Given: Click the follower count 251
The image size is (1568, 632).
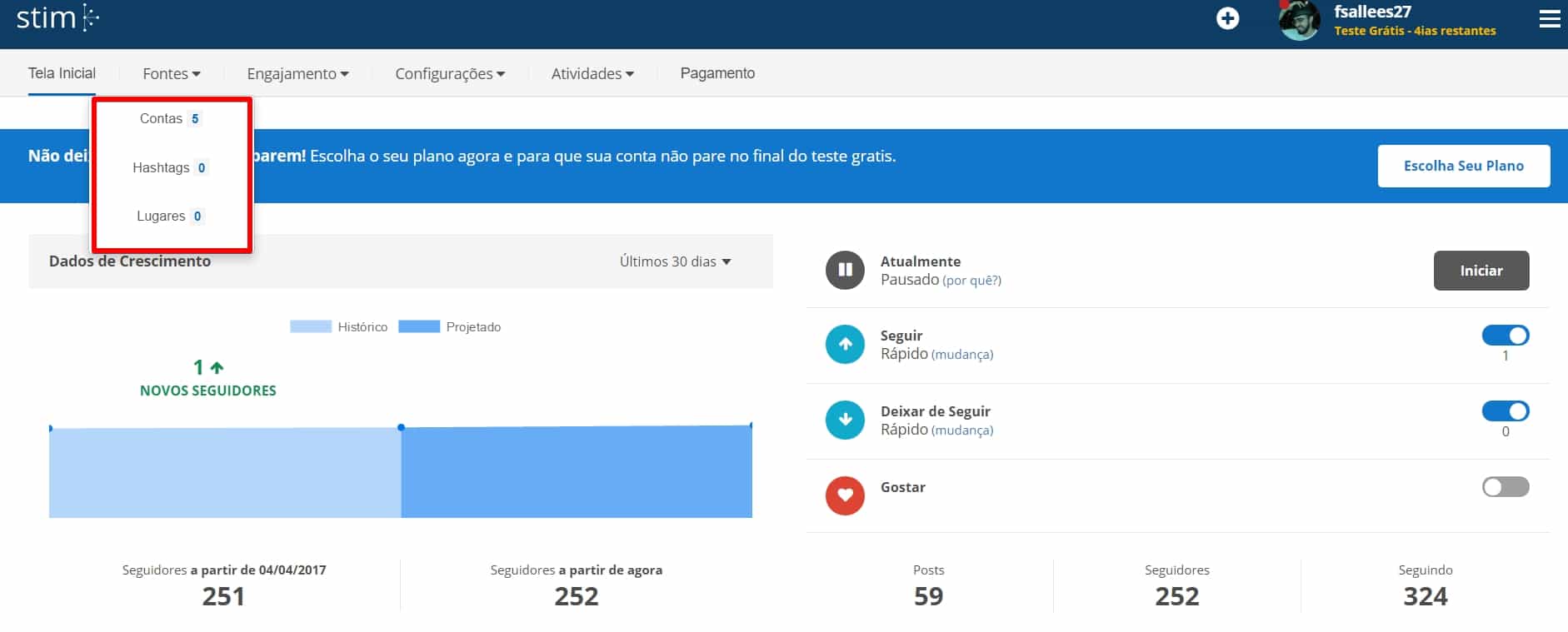Looking at the screenshot, I should tap(223, 596).
